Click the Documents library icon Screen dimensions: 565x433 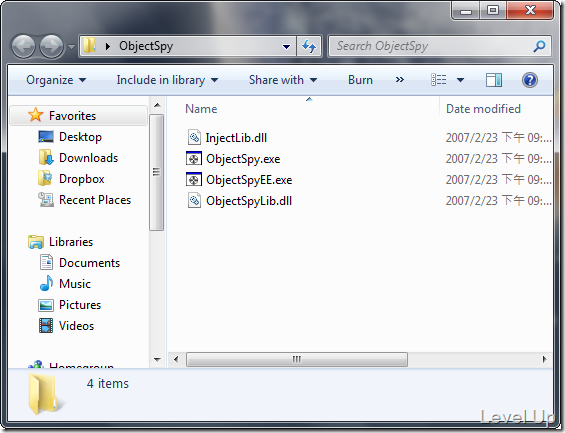46,262
